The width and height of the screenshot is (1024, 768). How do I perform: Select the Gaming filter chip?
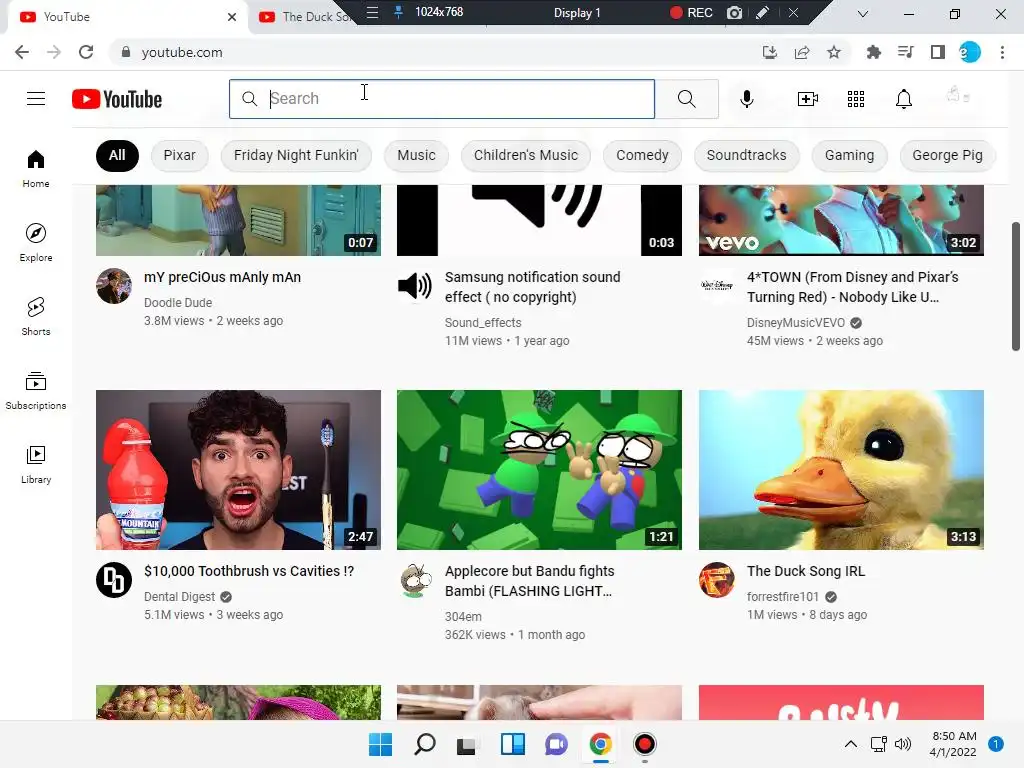click(849, 155)
